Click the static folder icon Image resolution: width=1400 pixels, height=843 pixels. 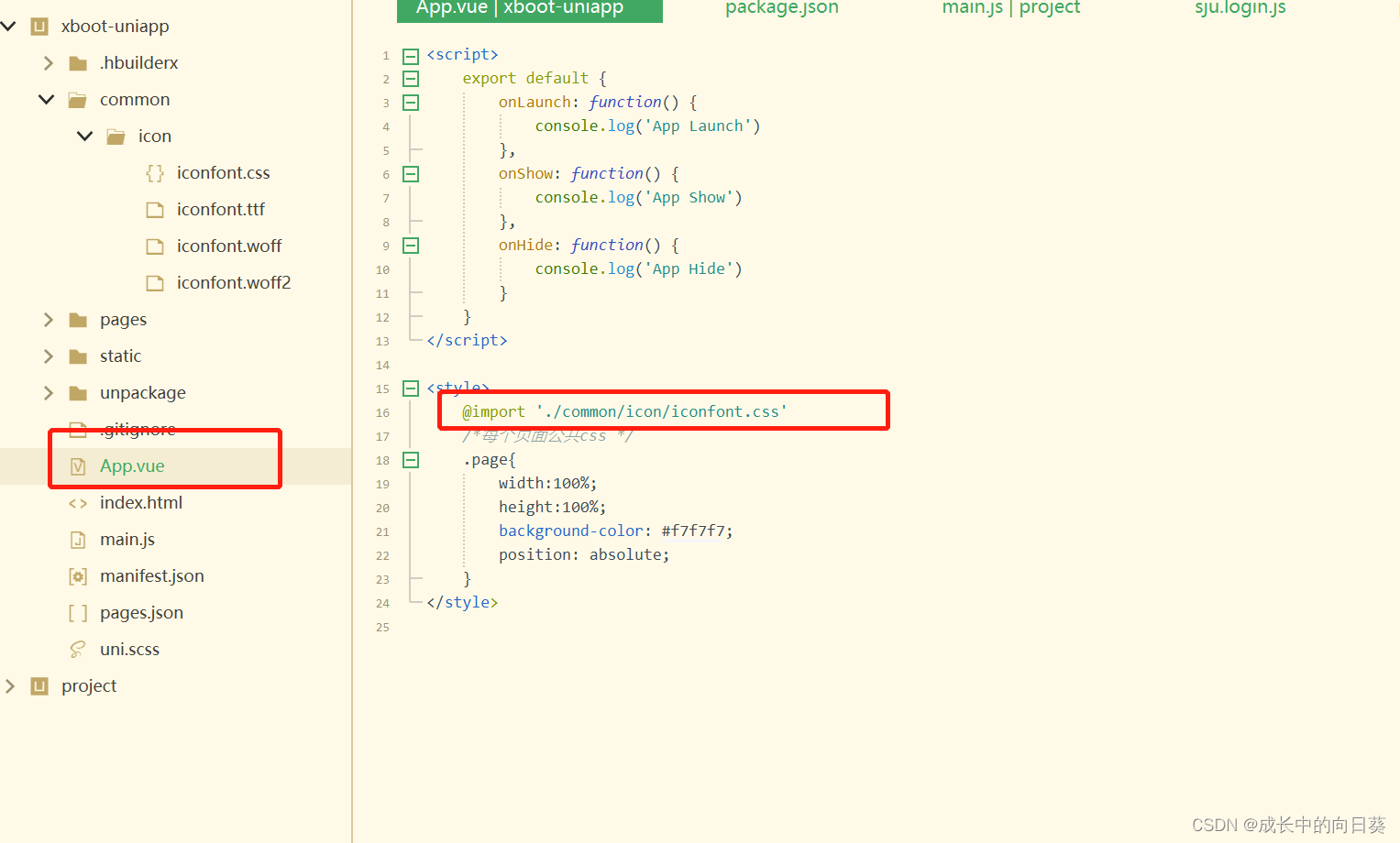pyautogui.click(x=78, y=356)
